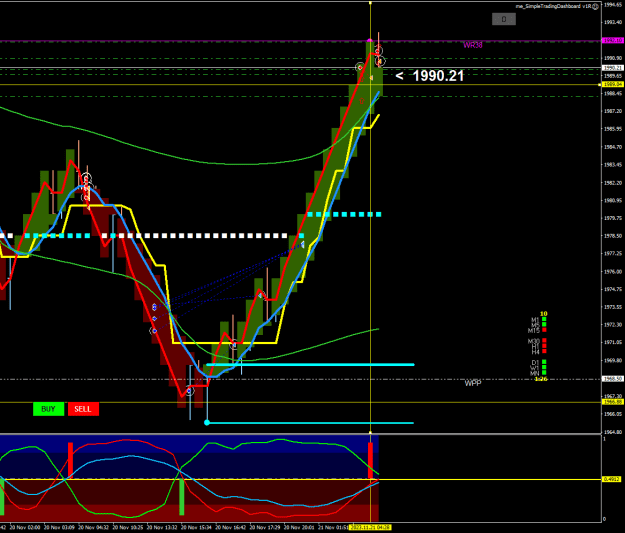This screenshot has height=533, width=625.
Task: Select the M15 timeframe label
Action: [x=534, y=330]
